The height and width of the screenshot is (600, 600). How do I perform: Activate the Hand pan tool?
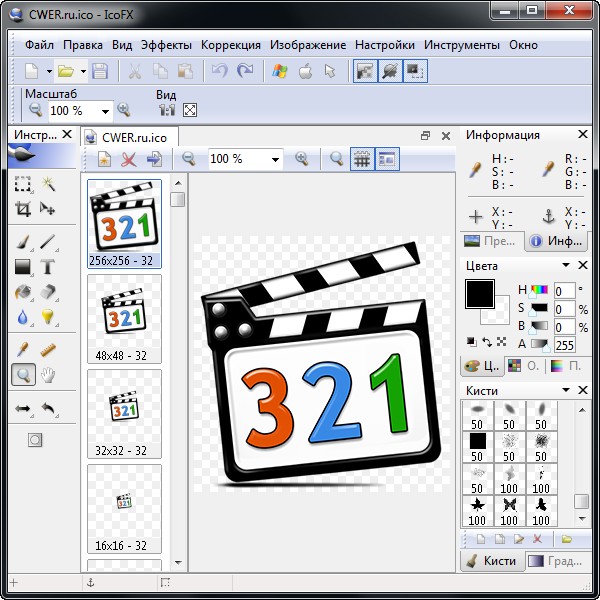47,375
